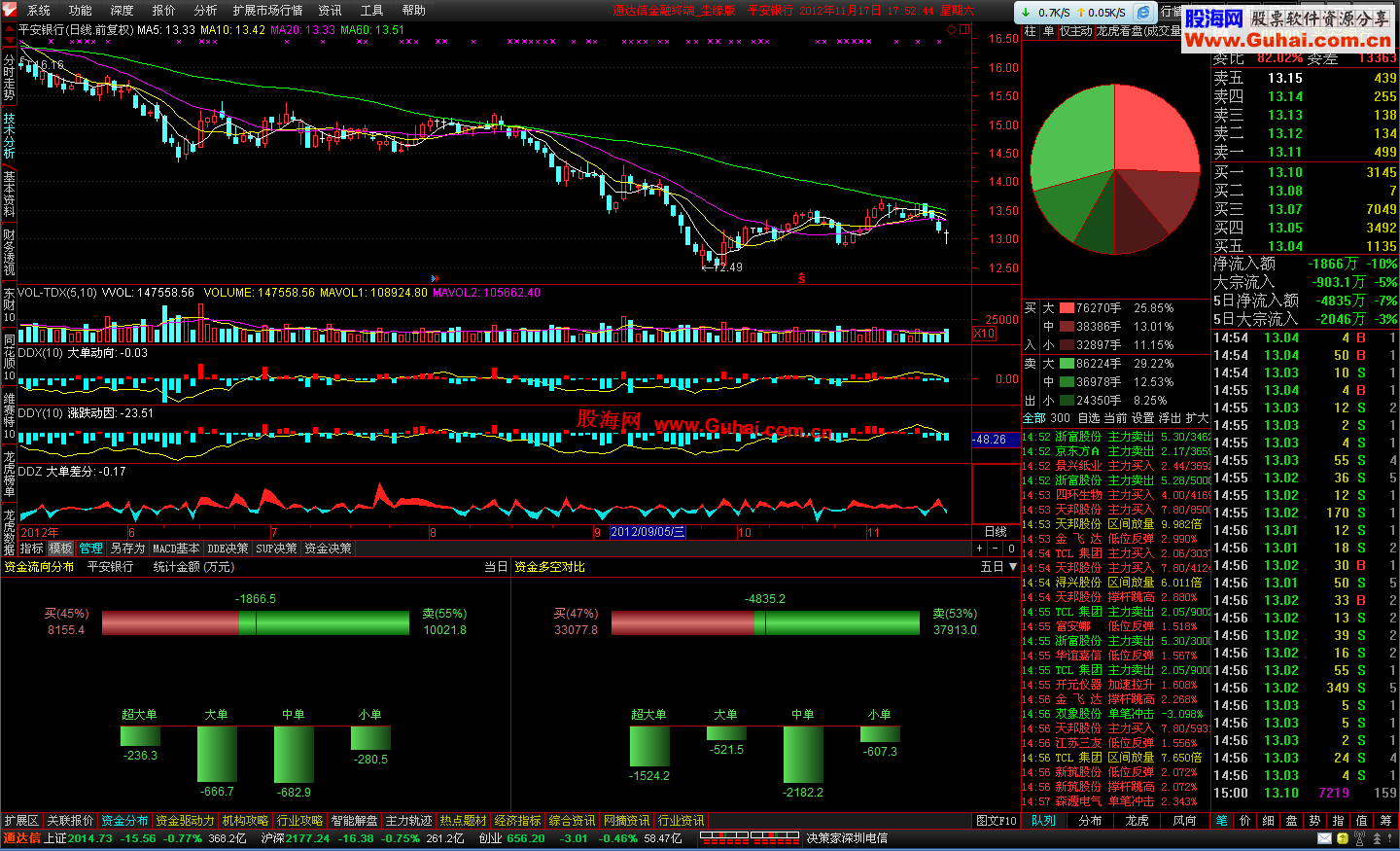
Task: Switch to the 资金驱动力 bottom tab
Action: [185, 821]
